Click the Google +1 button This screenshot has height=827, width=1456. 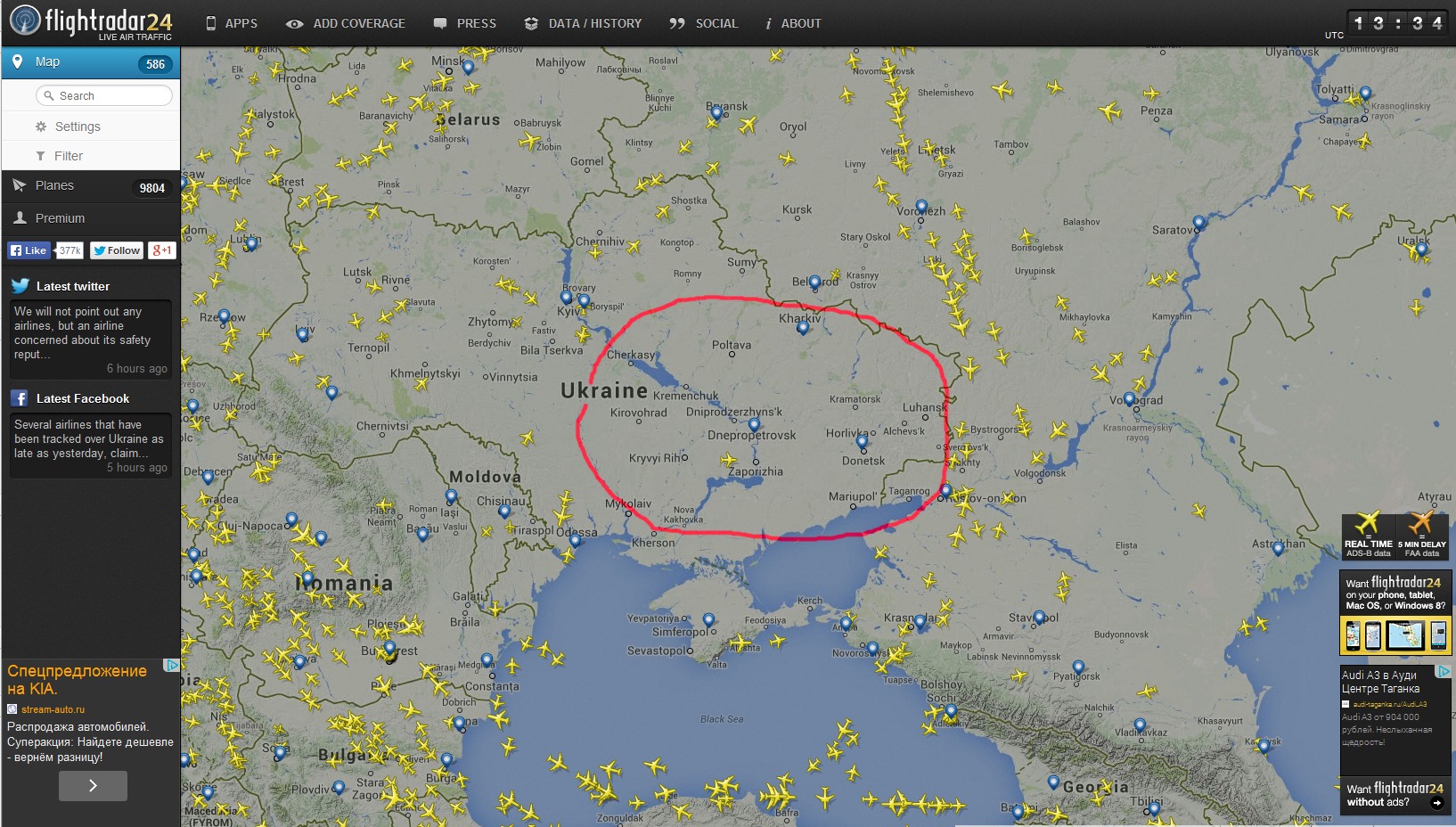point(162,250)
